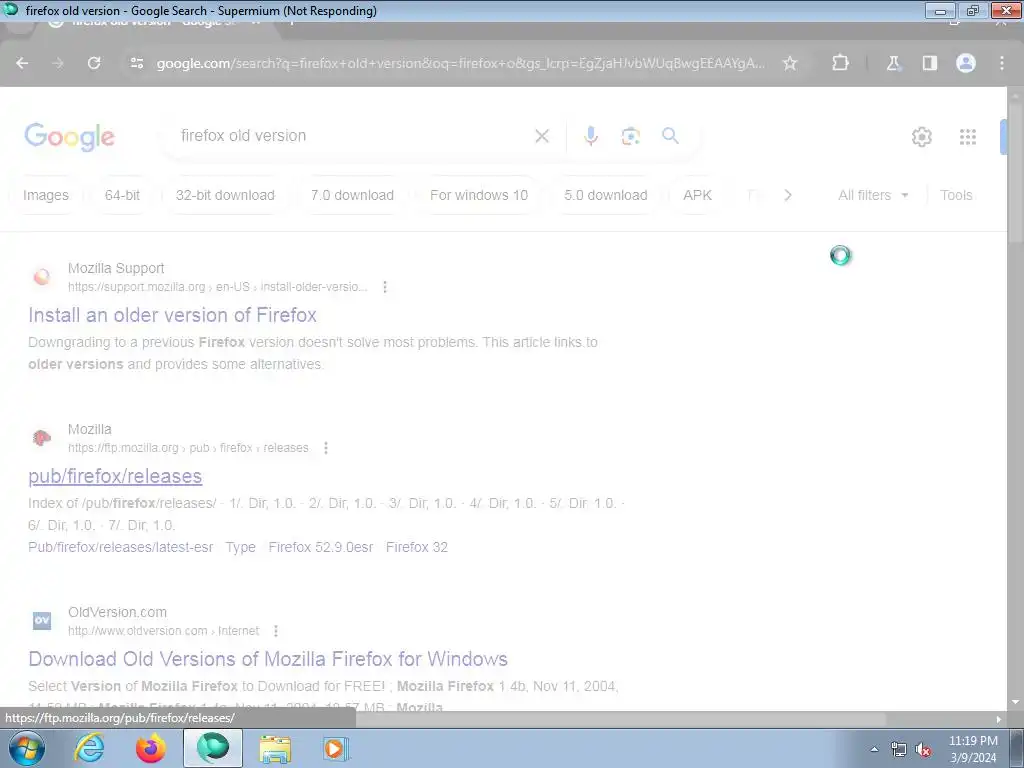Select the 32-bit download chip
The width and height of the screenshot is (1024, 768).
click(x=225, y=195)
